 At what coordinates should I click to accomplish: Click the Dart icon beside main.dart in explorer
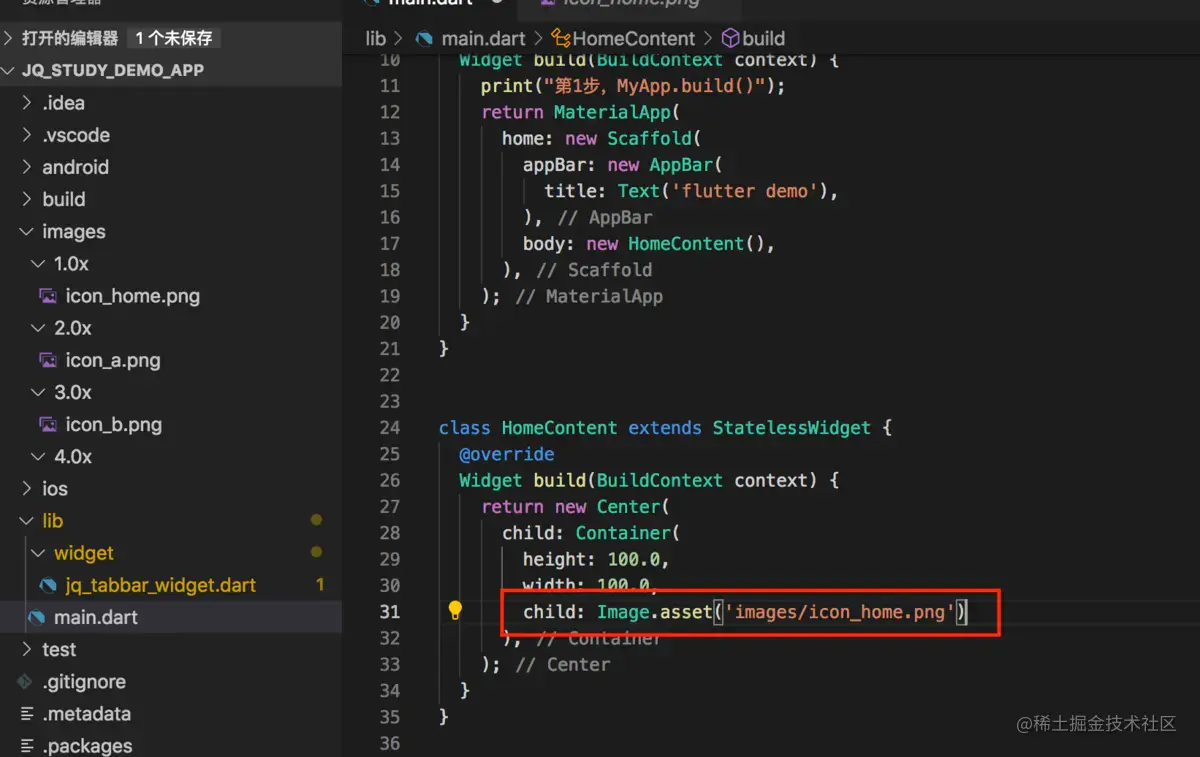[36, 617]
